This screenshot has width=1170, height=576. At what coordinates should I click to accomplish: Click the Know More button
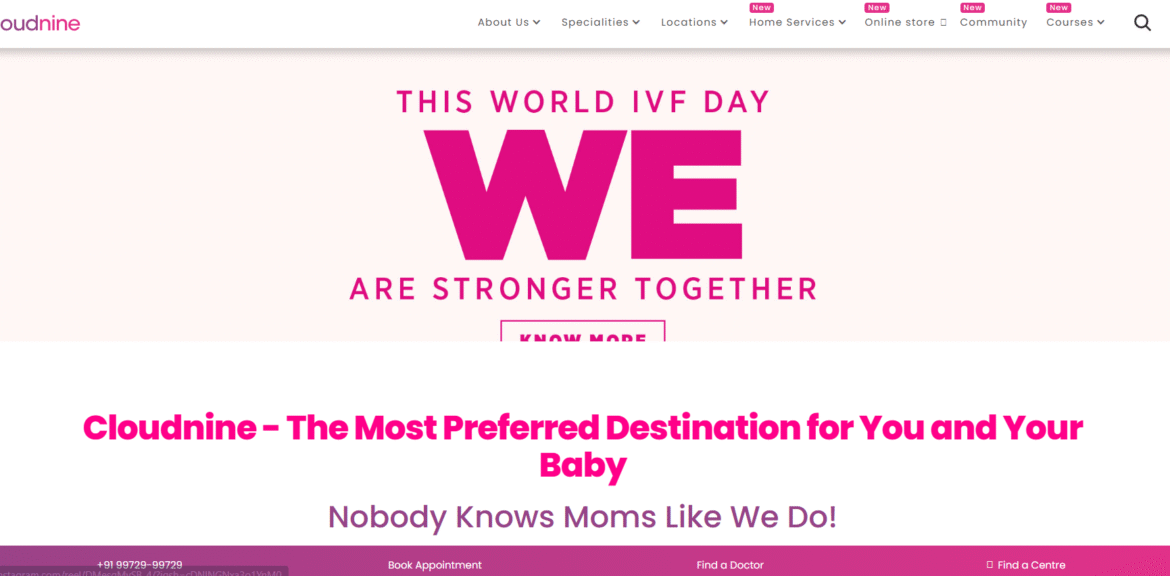(x=582, y=333)
